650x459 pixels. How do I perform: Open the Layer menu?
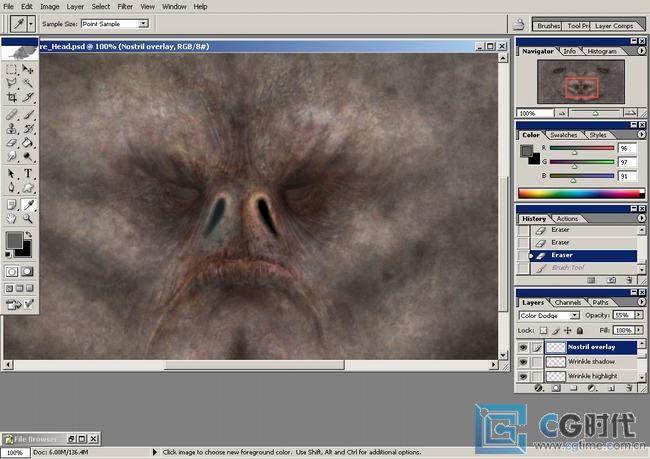(x=75, y=7)
